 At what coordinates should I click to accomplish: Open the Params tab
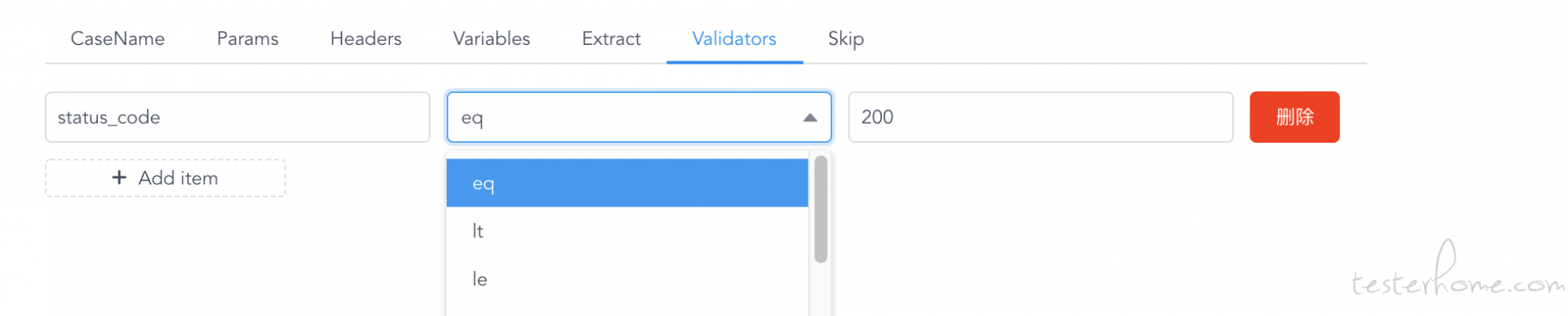coord(247,38)
